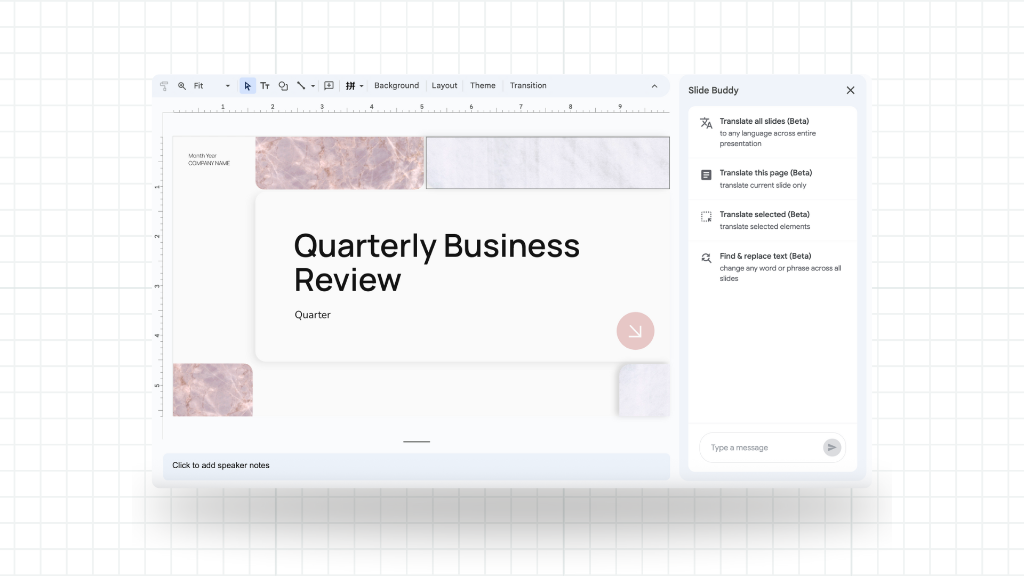Choose the Select arrow cursor tool
The height and width of the screenshot is (576, 1024).
pyautogui.click(x=248, y=86)
